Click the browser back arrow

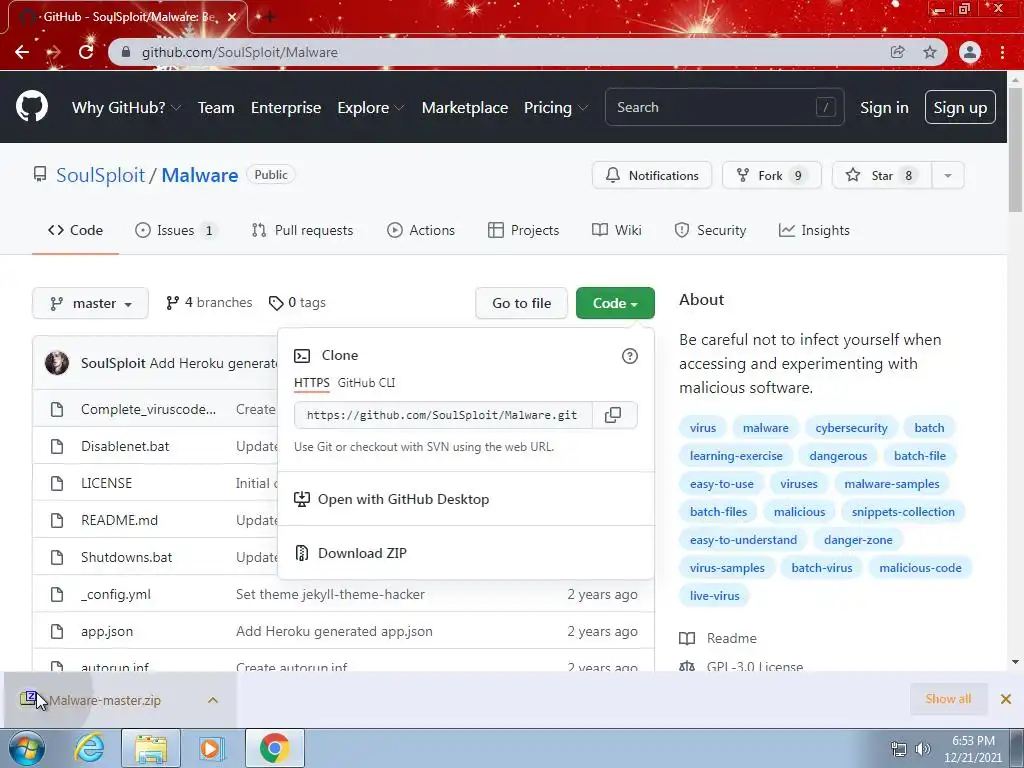click(x=22, y=52)
